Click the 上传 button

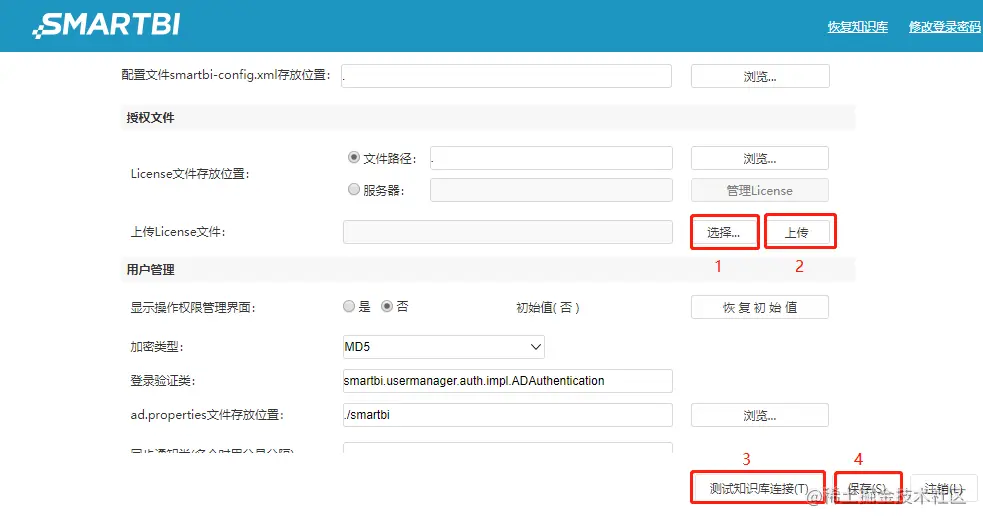tap(799, 232)
